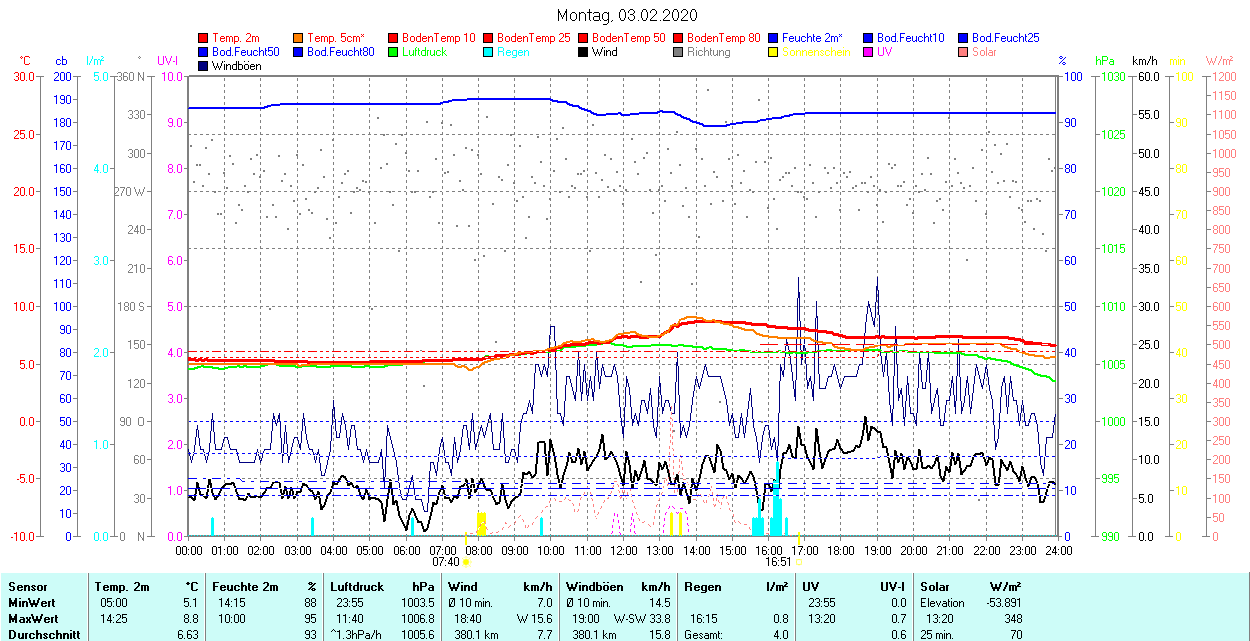
Task: Click the green Luftdruck legend swatch
Action: coord(394,52)
